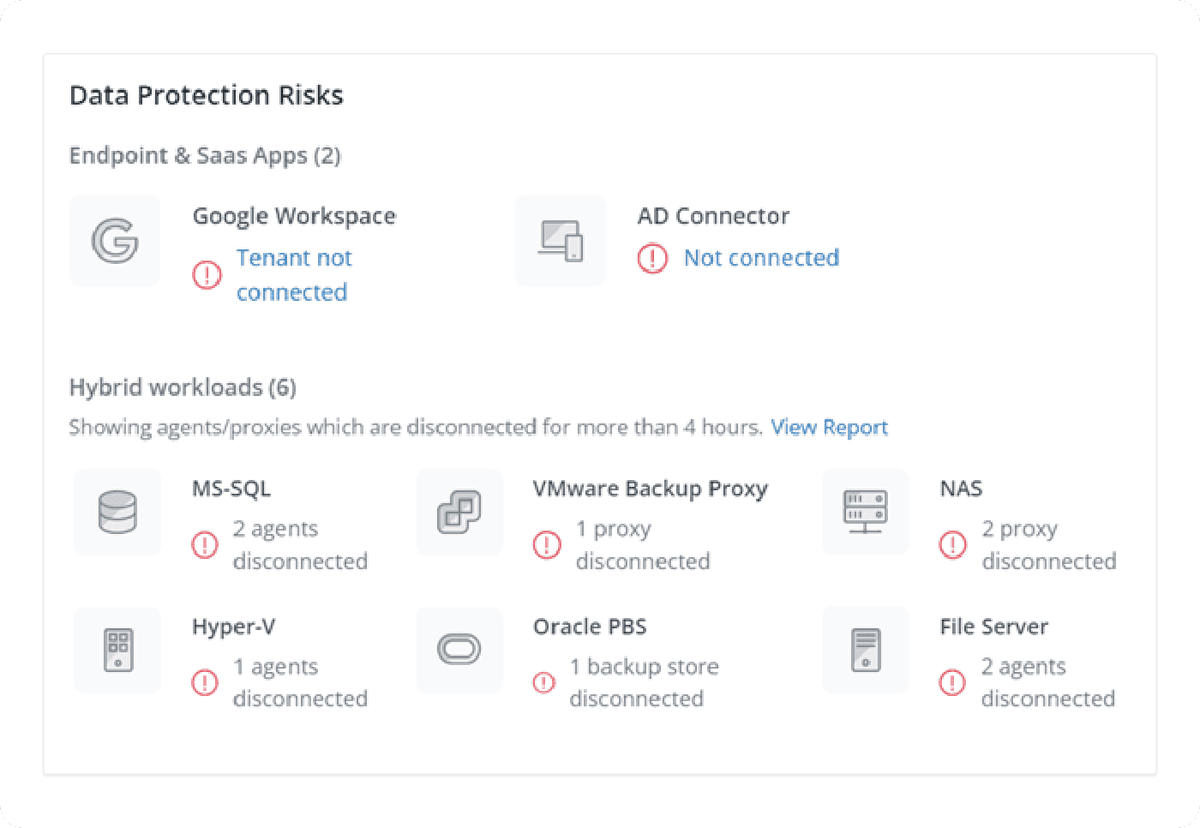Click the Google Workspace icon

coord(114,240)
